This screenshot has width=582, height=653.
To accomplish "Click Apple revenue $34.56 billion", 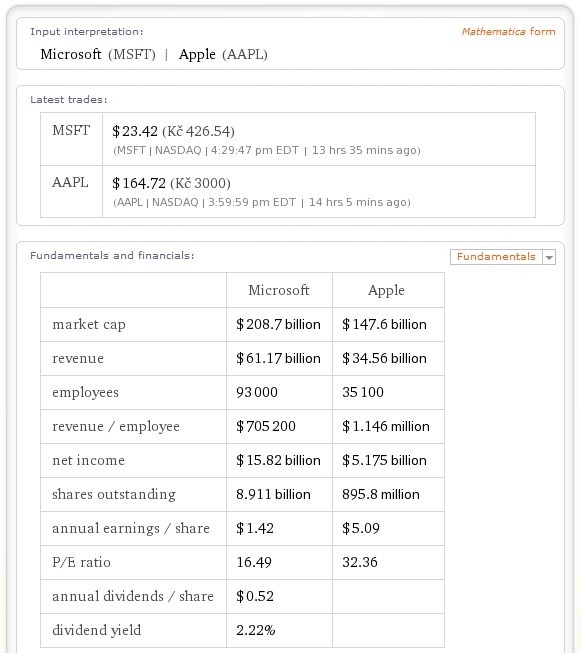I will (384, 358).
